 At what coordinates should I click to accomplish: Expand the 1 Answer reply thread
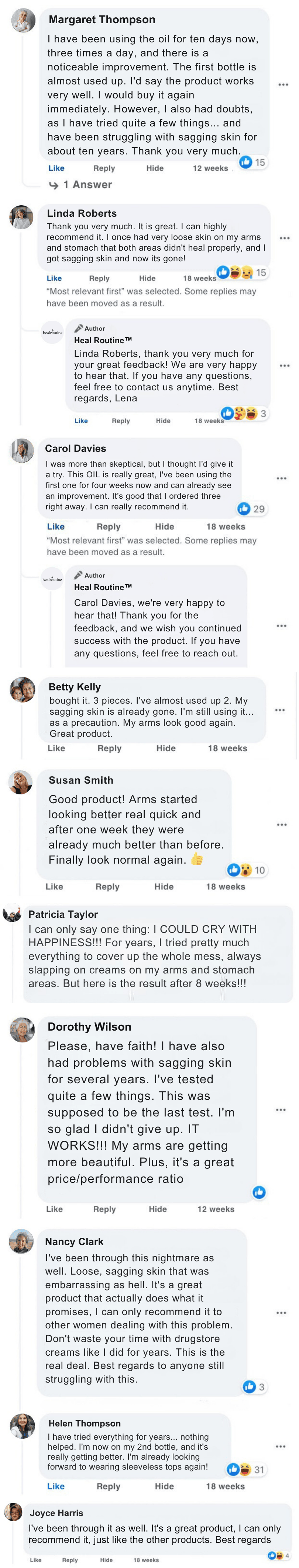coord(87,184)
